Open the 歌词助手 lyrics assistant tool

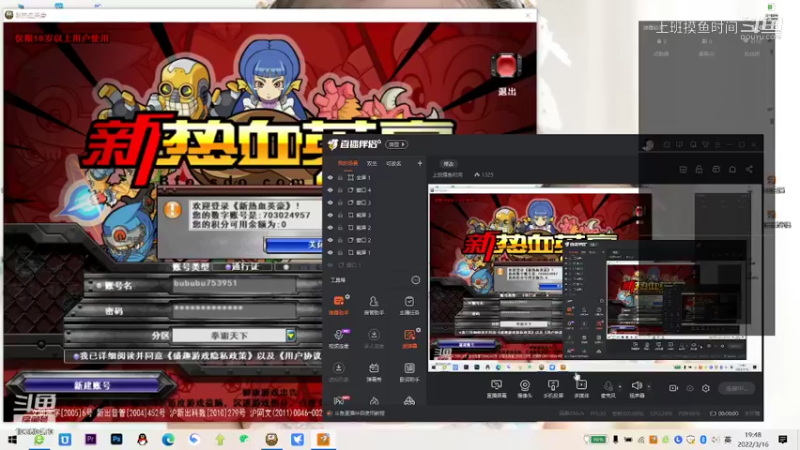click(x=409, y=372)
